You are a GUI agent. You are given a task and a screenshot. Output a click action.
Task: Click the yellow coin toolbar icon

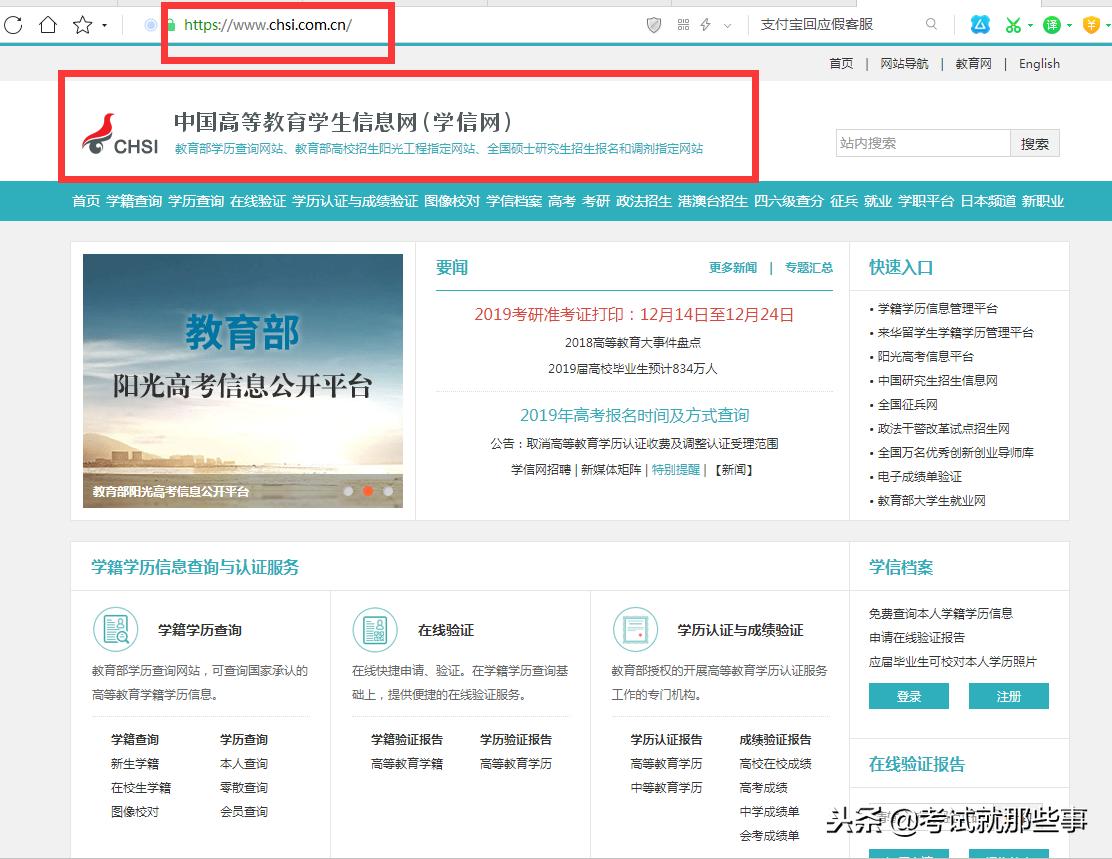[x=1092, y=24]
